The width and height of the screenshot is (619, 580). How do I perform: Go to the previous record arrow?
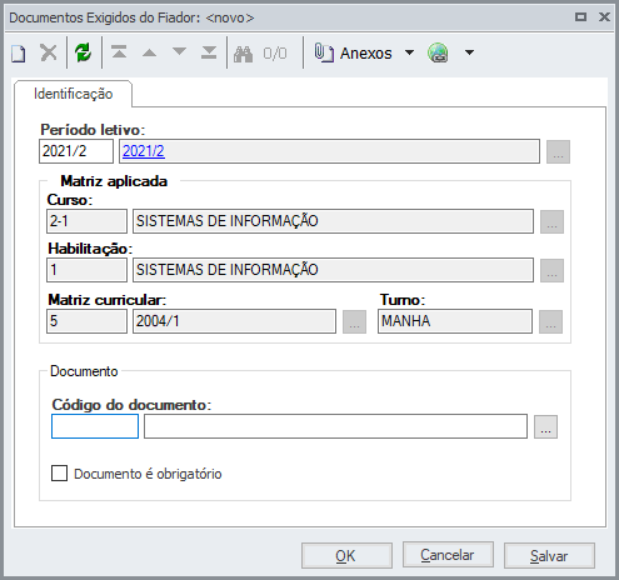[x=149, y=54]
